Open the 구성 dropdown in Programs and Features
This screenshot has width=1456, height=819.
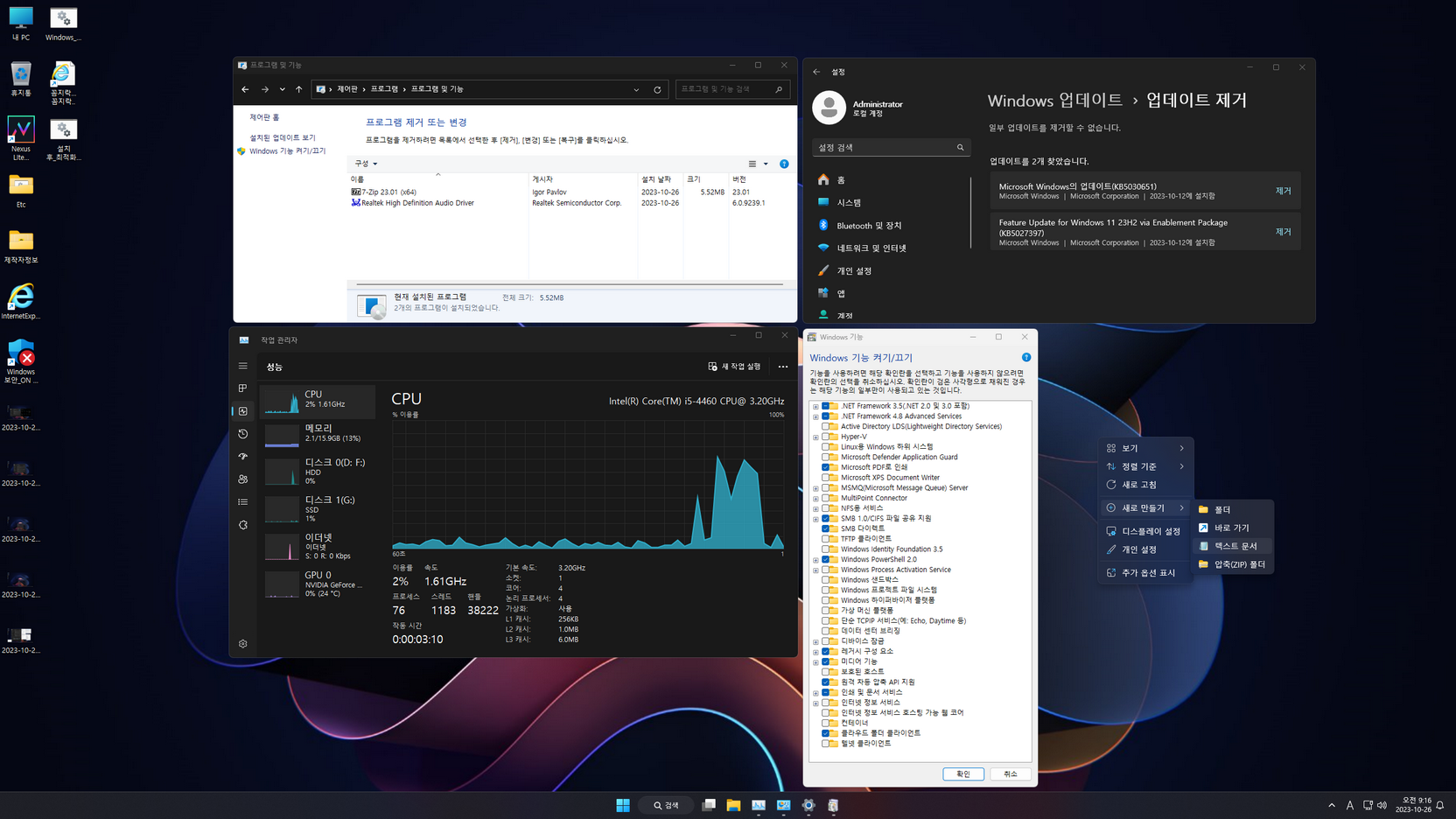pyautogui.click(x=366, y=164)
